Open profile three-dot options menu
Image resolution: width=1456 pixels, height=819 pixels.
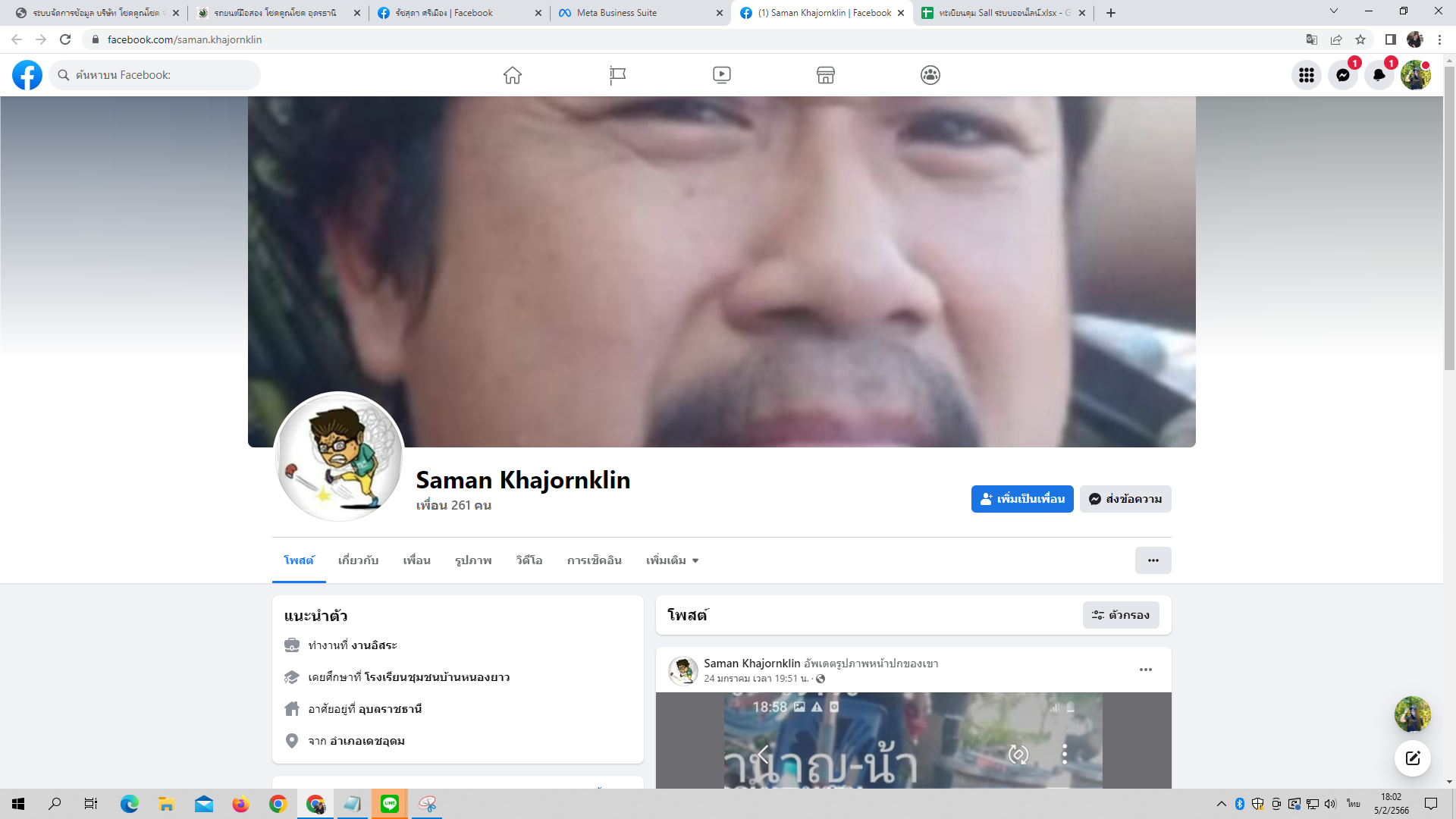[x=1153, y=560]
